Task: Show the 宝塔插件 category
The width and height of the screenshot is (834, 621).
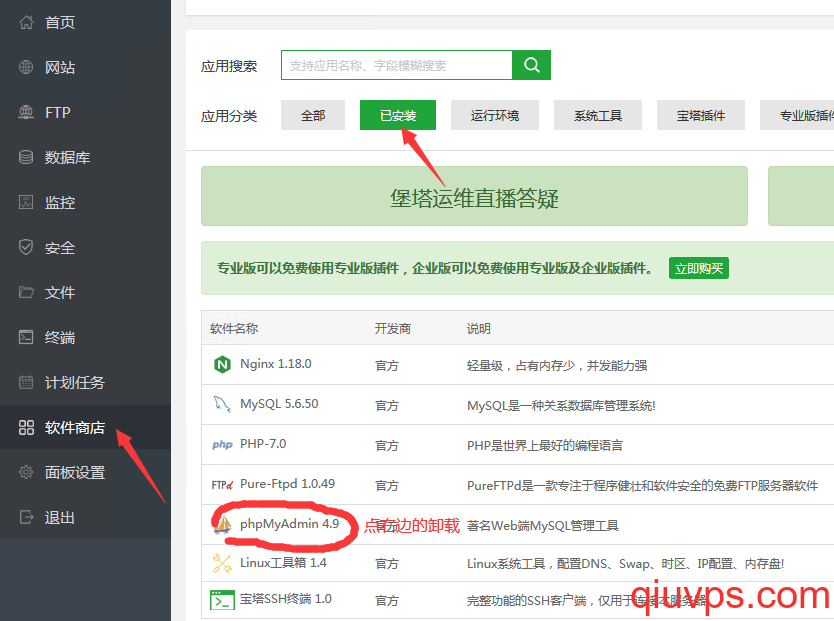Action: 700,115
